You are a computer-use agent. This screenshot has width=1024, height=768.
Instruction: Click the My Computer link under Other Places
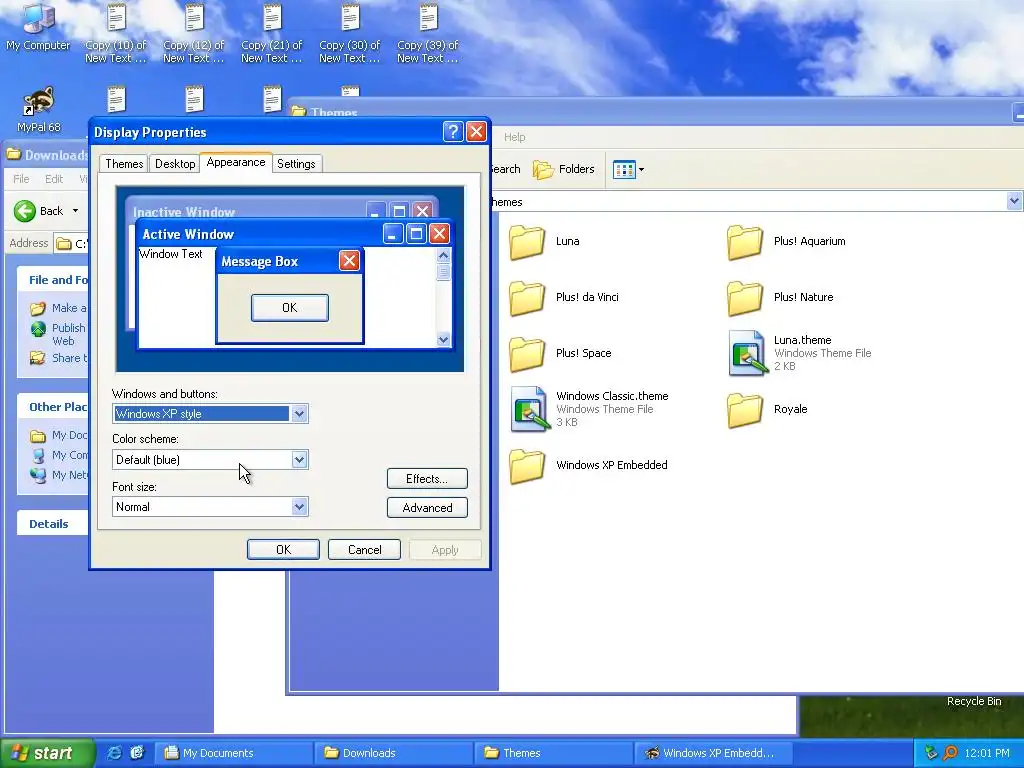click(x=70, y=455)
